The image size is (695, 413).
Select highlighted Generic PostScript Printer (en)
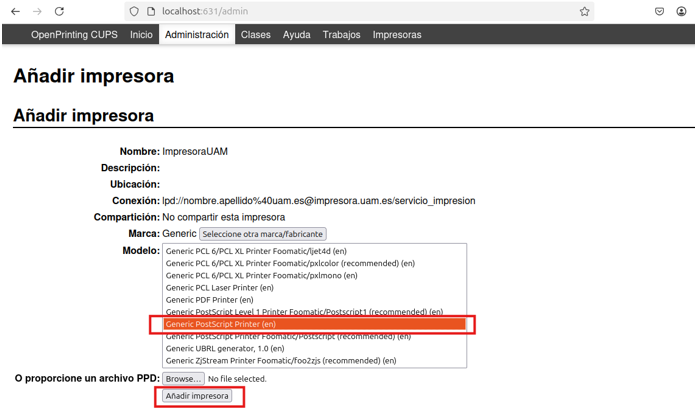click(315, 324)
